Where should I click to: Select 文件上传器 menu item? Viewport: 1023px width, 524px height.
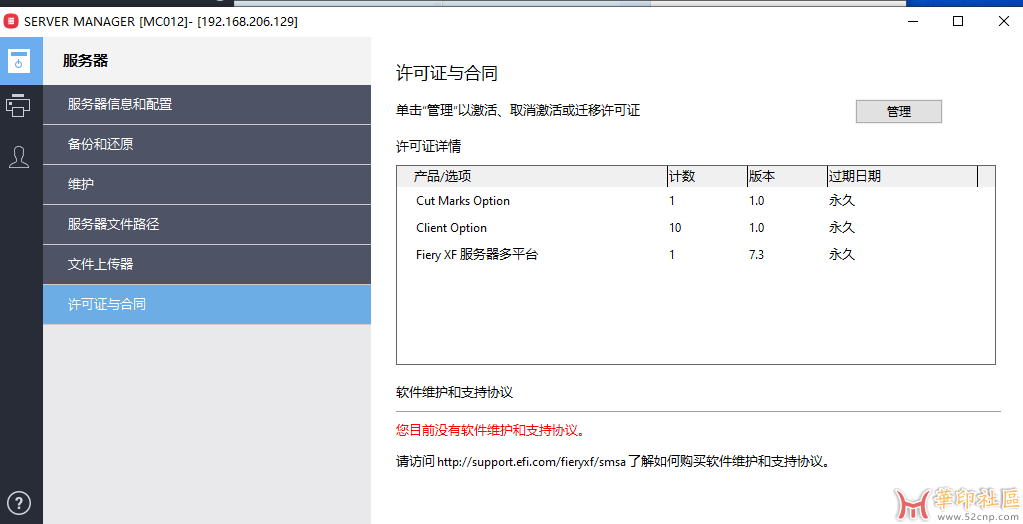tap(207, 264)
